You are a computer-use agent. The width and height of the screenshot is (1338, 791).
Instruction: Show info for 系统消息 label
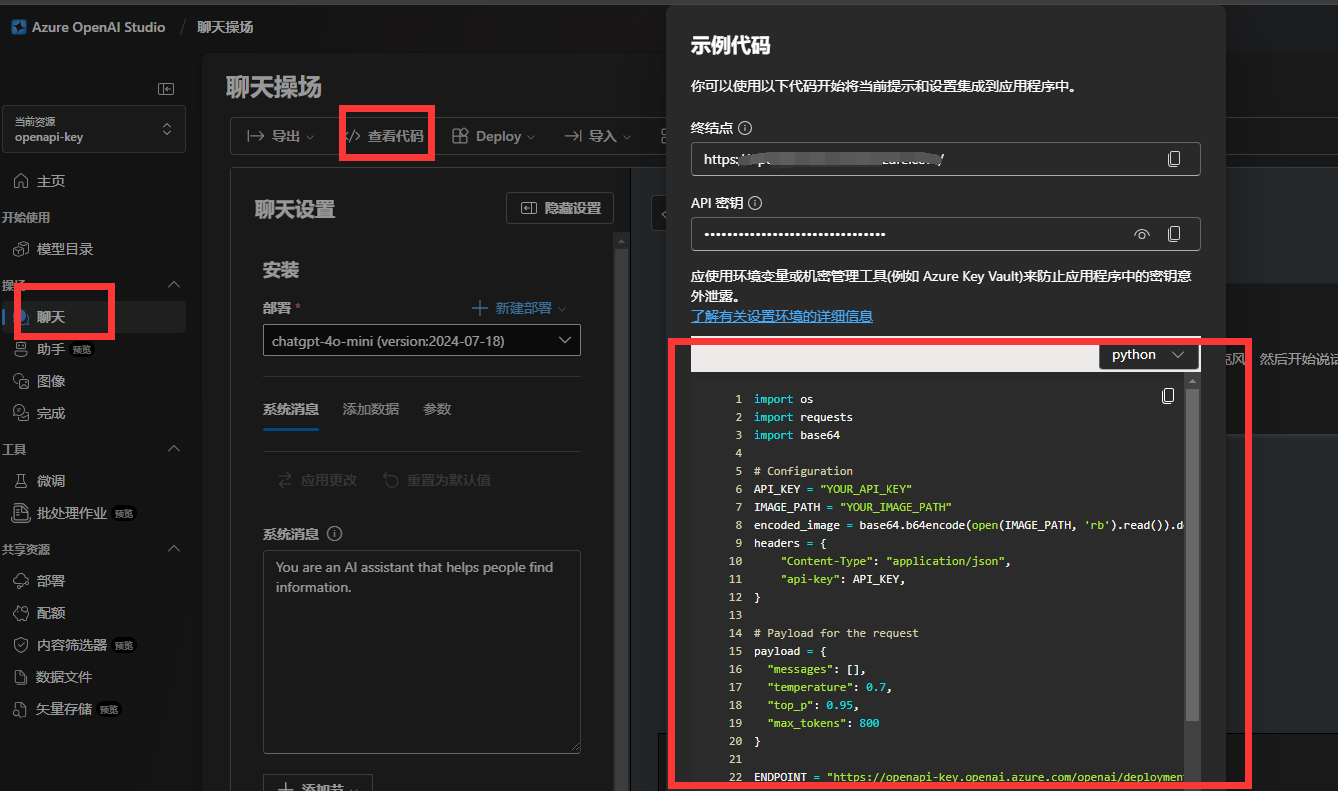coord(334,534)
